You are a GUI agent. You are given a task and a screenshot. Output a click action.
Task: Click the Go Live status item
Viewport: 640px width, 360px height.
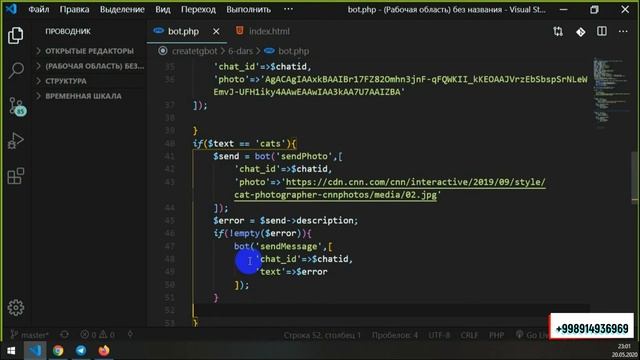(532, 335)
